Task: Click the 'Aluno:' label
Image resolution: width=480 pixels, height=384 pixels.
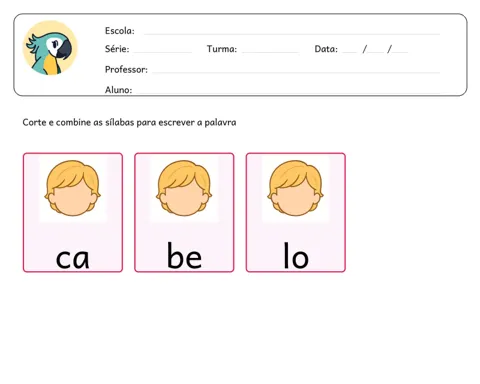Action: pyautogui.click(x=118, y=90)
